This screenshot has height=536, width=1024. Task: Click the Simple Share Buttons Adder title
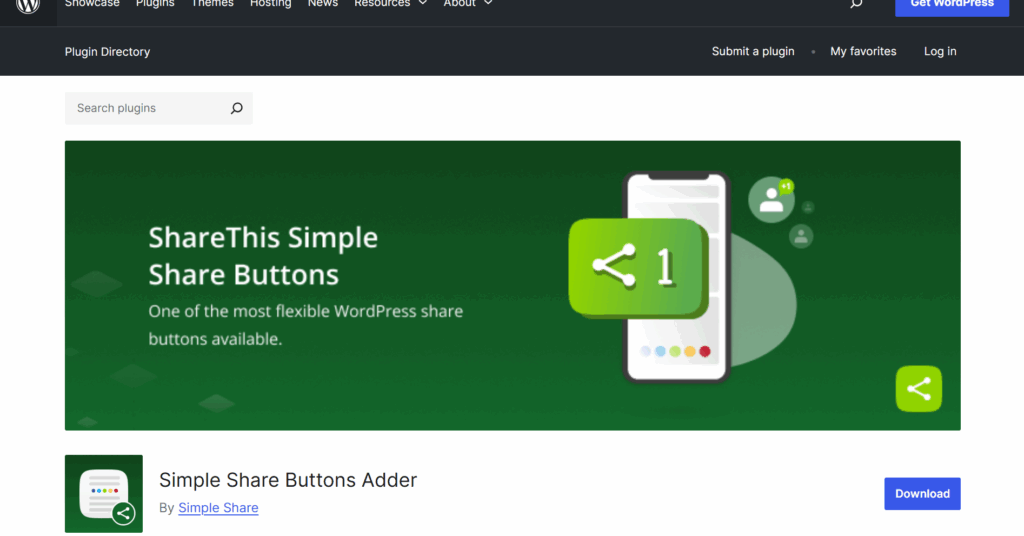point(288,480)
